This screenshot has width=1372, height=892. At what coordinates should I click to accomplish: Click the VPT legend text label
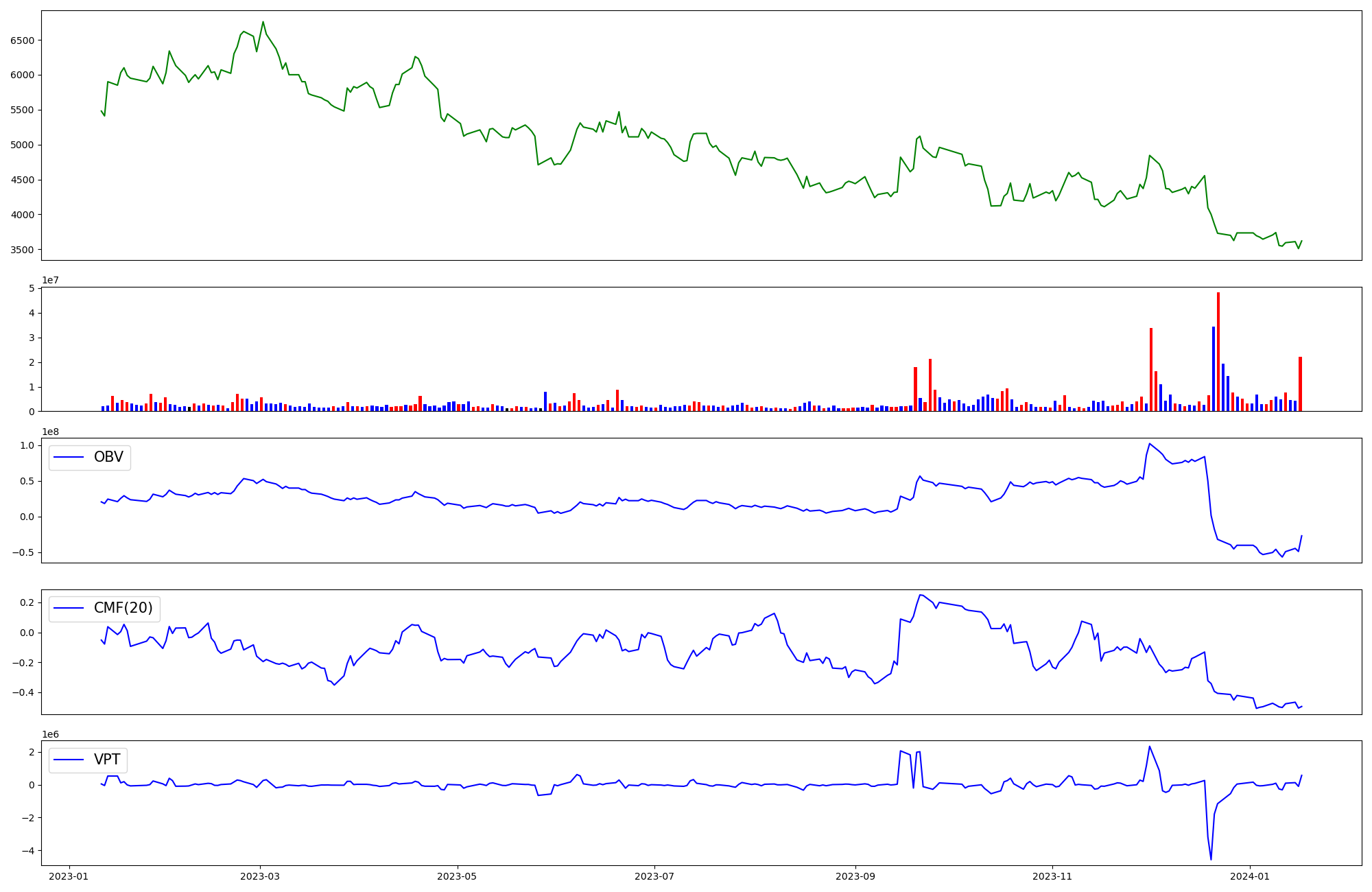coord(107,760)
